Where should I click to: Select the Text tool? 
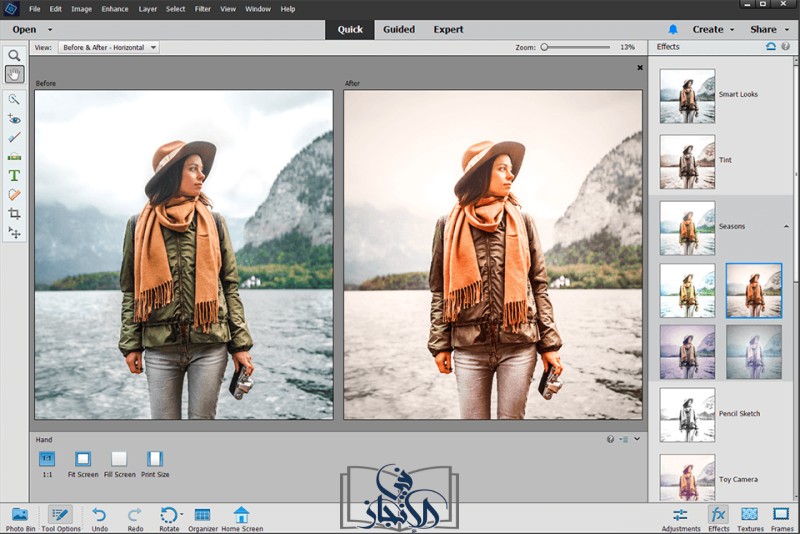tap(14, 175)
